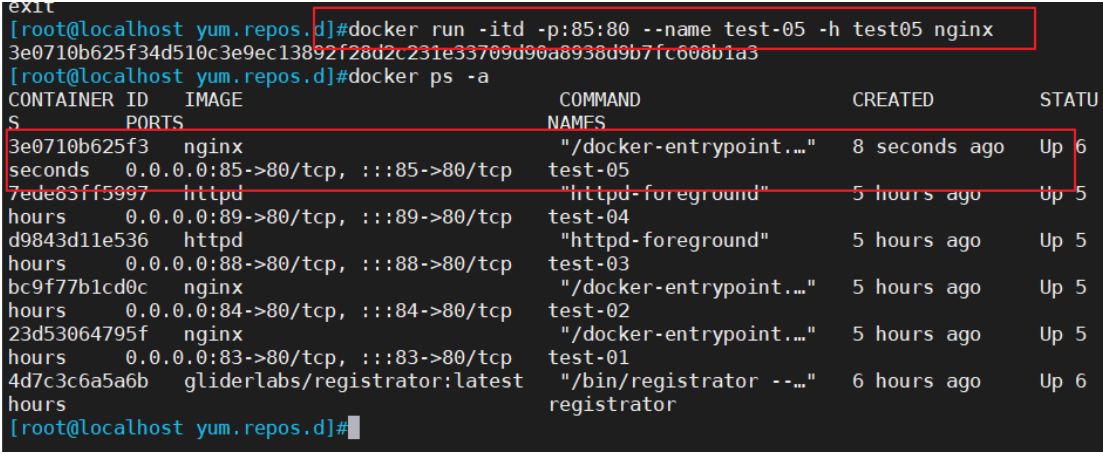Screen dimensions: 1103x454
Task: Click the NAMES column header
Action: [577, 123]
